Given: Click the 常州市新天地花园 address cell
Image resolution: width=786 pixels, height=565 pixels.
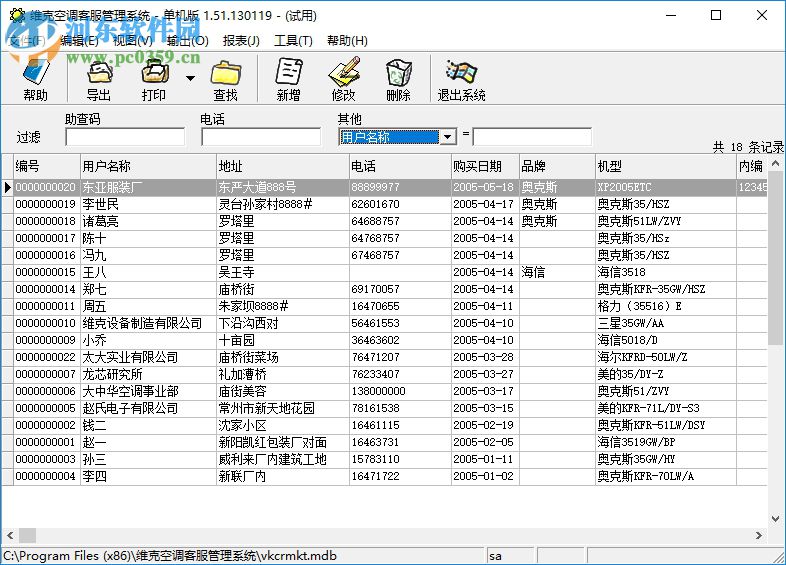Looking at the screenshot, I should coord(283,409).
